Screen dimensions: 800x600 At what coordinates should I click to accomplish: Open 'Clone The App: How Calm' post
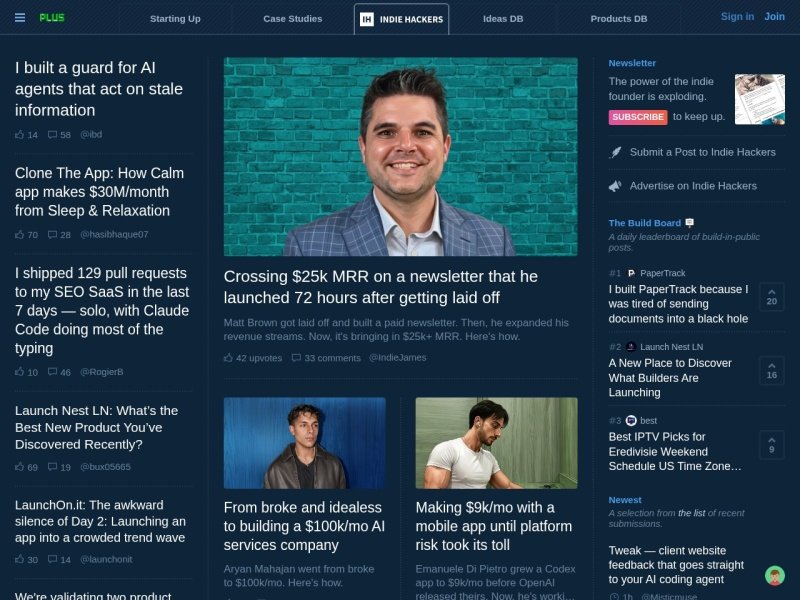tap(99, 192)
